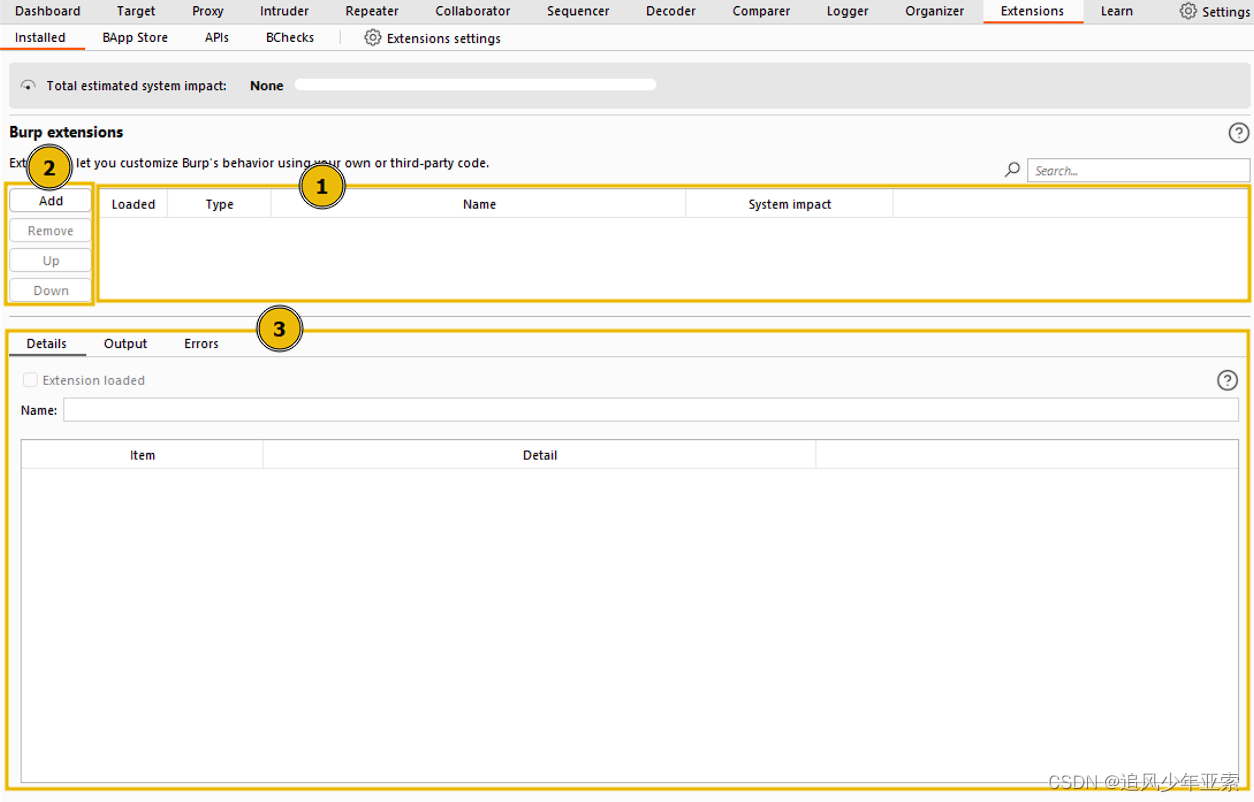The width and height of the screenshot is (1254, 802).
Task: Switch to the Output tab
Action: tap(125, 343)
